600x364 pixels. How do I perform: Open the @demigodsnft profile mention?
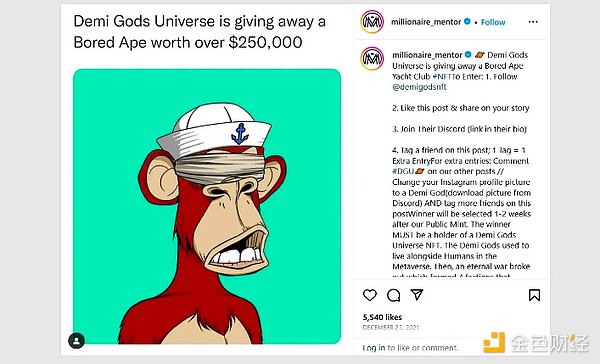419,87
